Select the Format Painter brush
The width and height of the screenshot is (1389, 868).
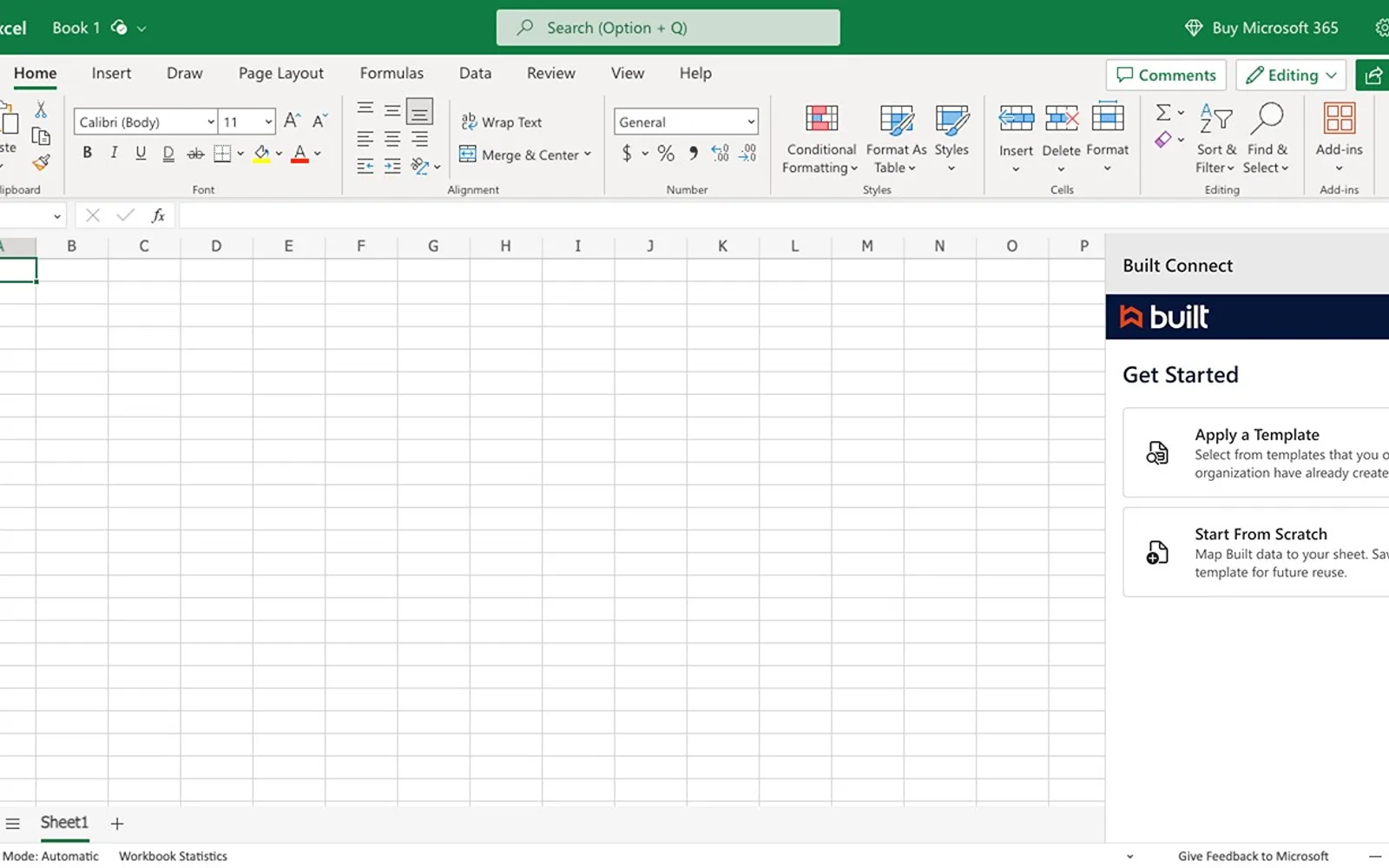41,162
